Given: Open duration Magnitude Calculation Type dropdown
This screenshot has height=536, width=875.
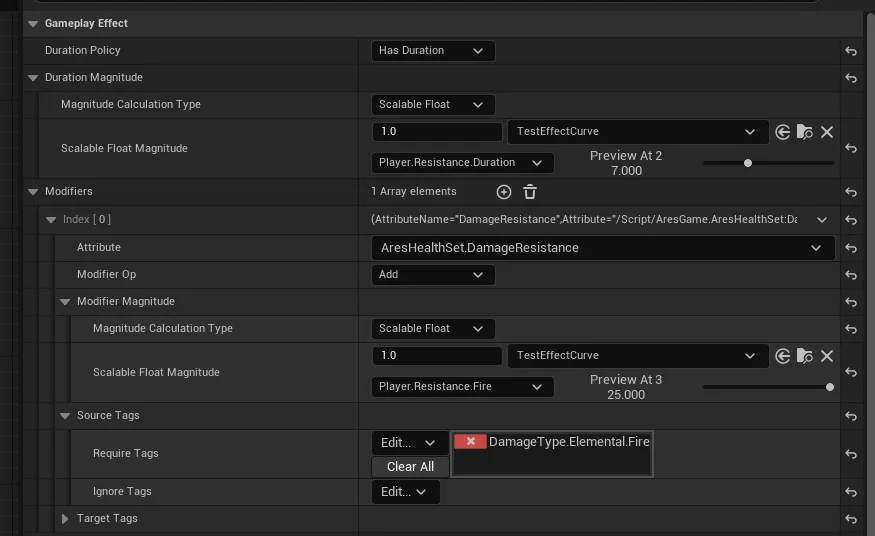Looking at the screenshot, I should click(x=433, y=105).
